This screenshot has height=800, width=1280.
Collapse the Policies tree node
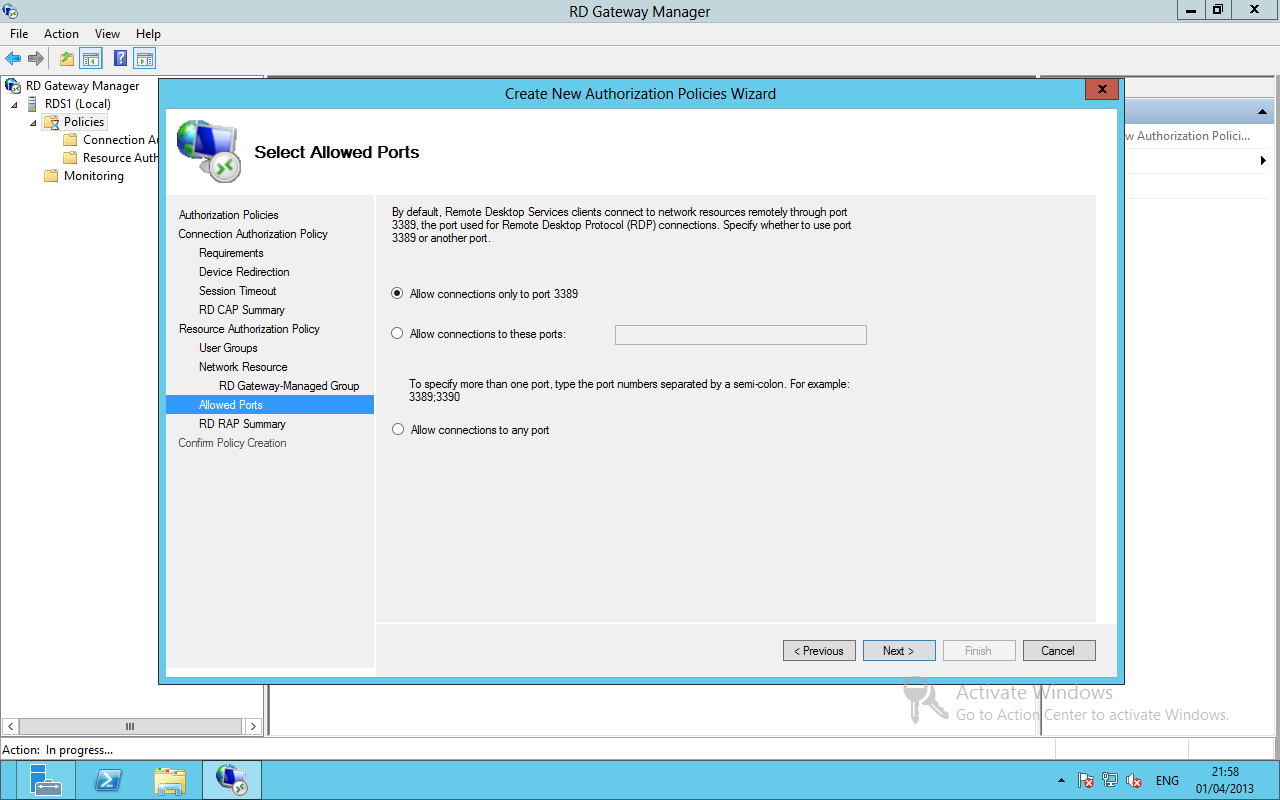point(33,123)
